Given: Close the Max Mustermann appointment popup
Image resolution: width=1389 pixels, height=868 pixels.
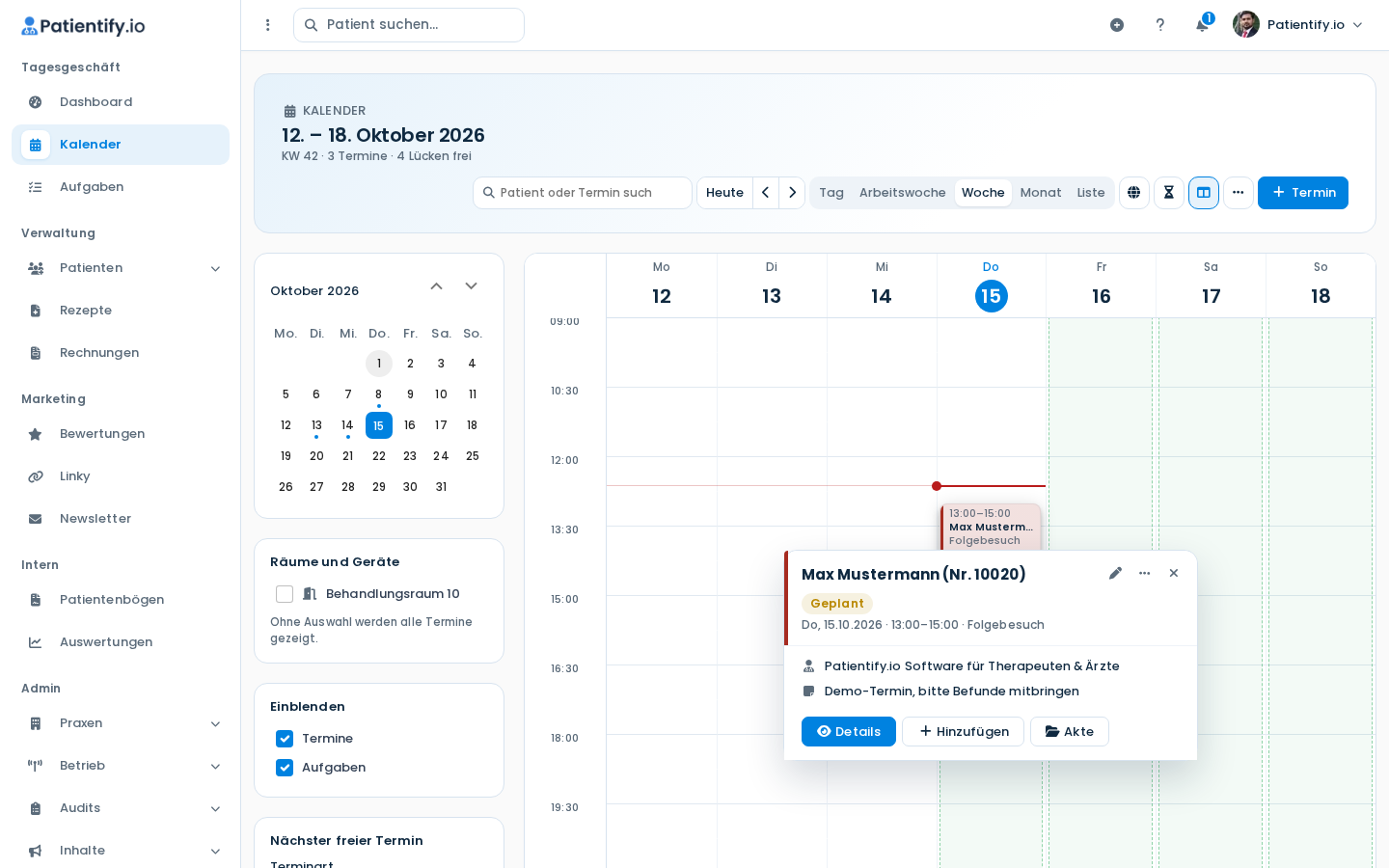Looking at the screenshot, I should [x=1174, y=573].
